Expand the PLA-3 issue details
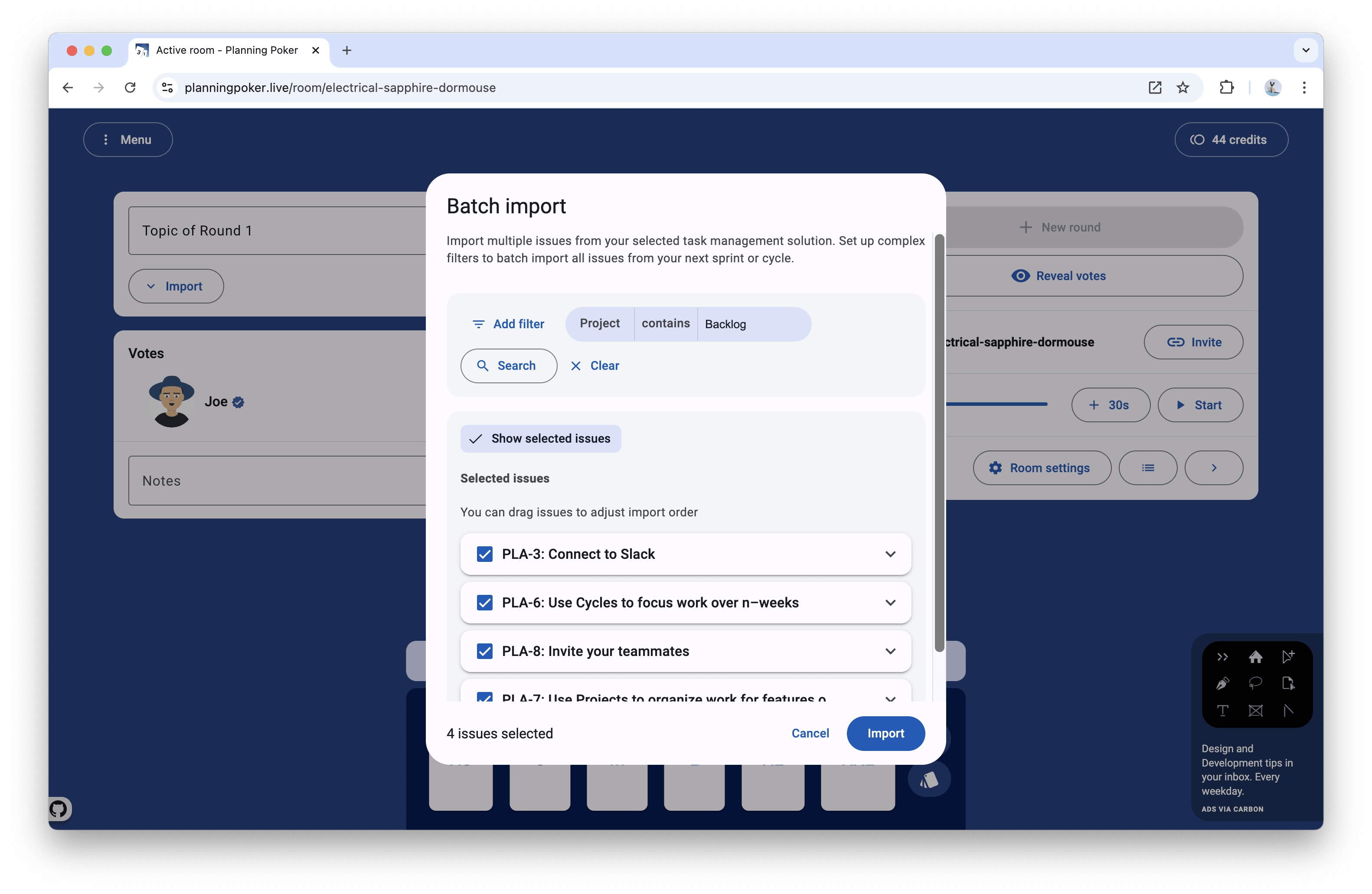Viewport: 1372px width, 894px height. click(x=890, y=554)
